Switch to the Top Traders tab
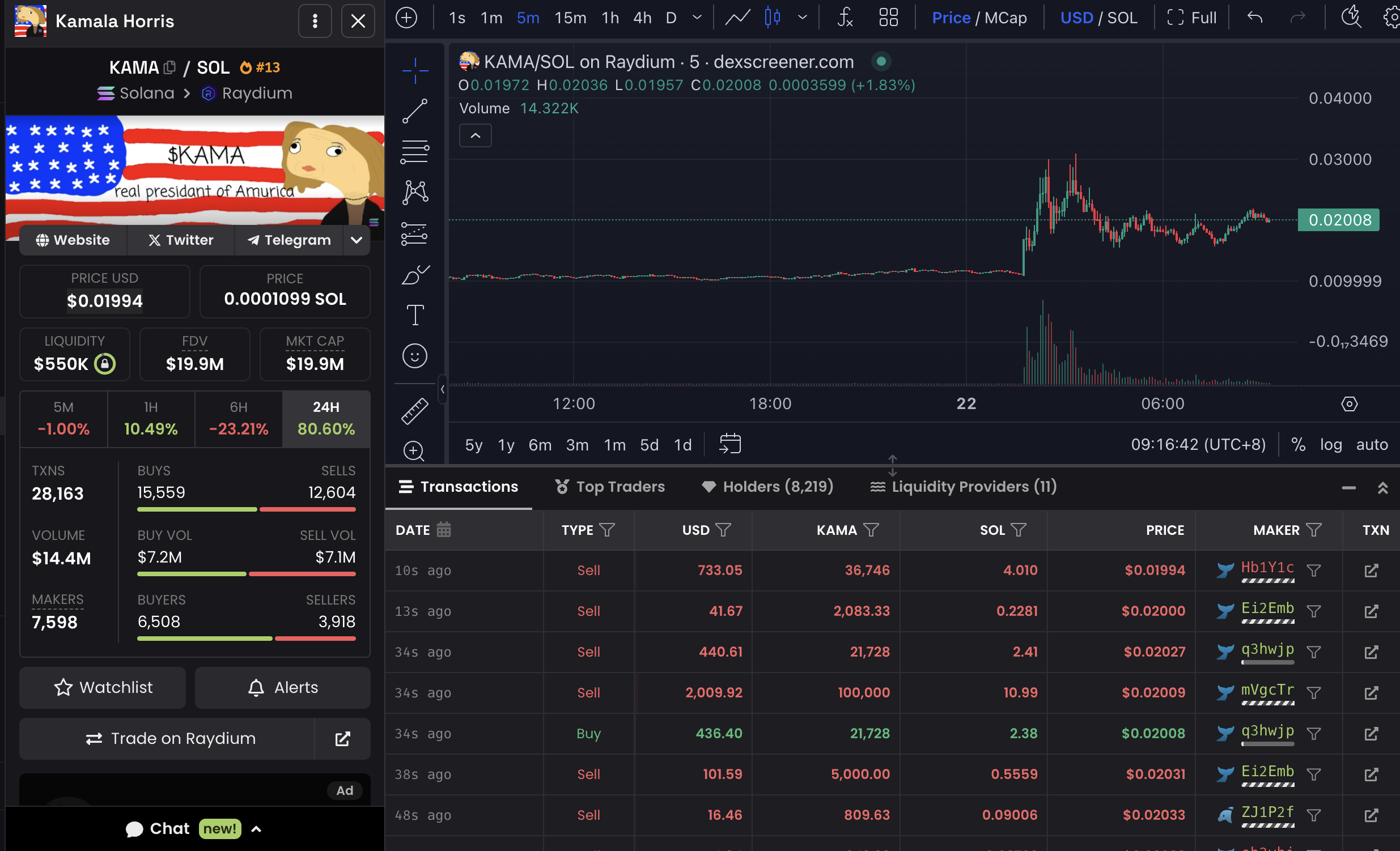This screenshot has height=851, width=1400. [x=609, y=486]
